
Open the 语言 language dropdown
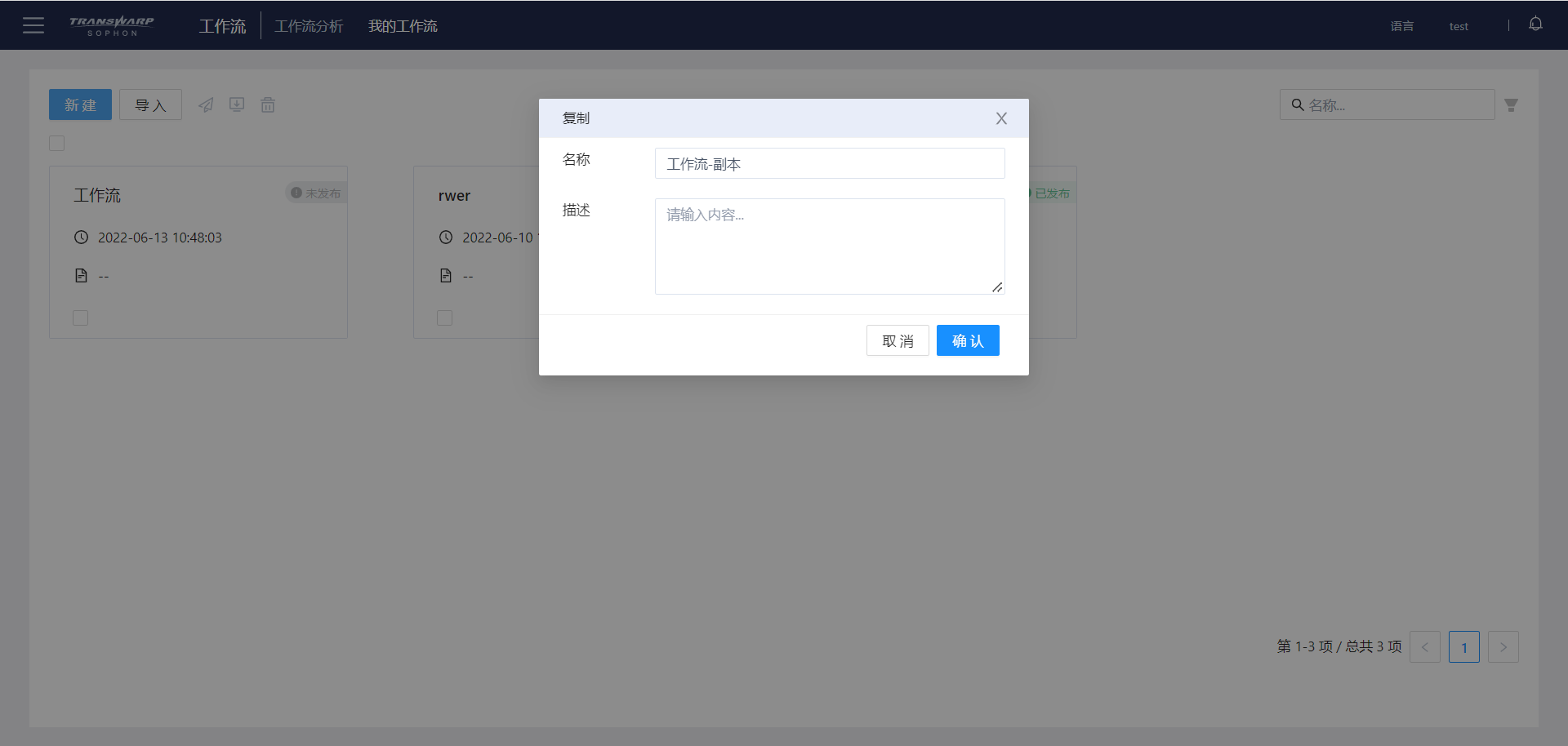pyautogui.click(x=1402, y=26)
